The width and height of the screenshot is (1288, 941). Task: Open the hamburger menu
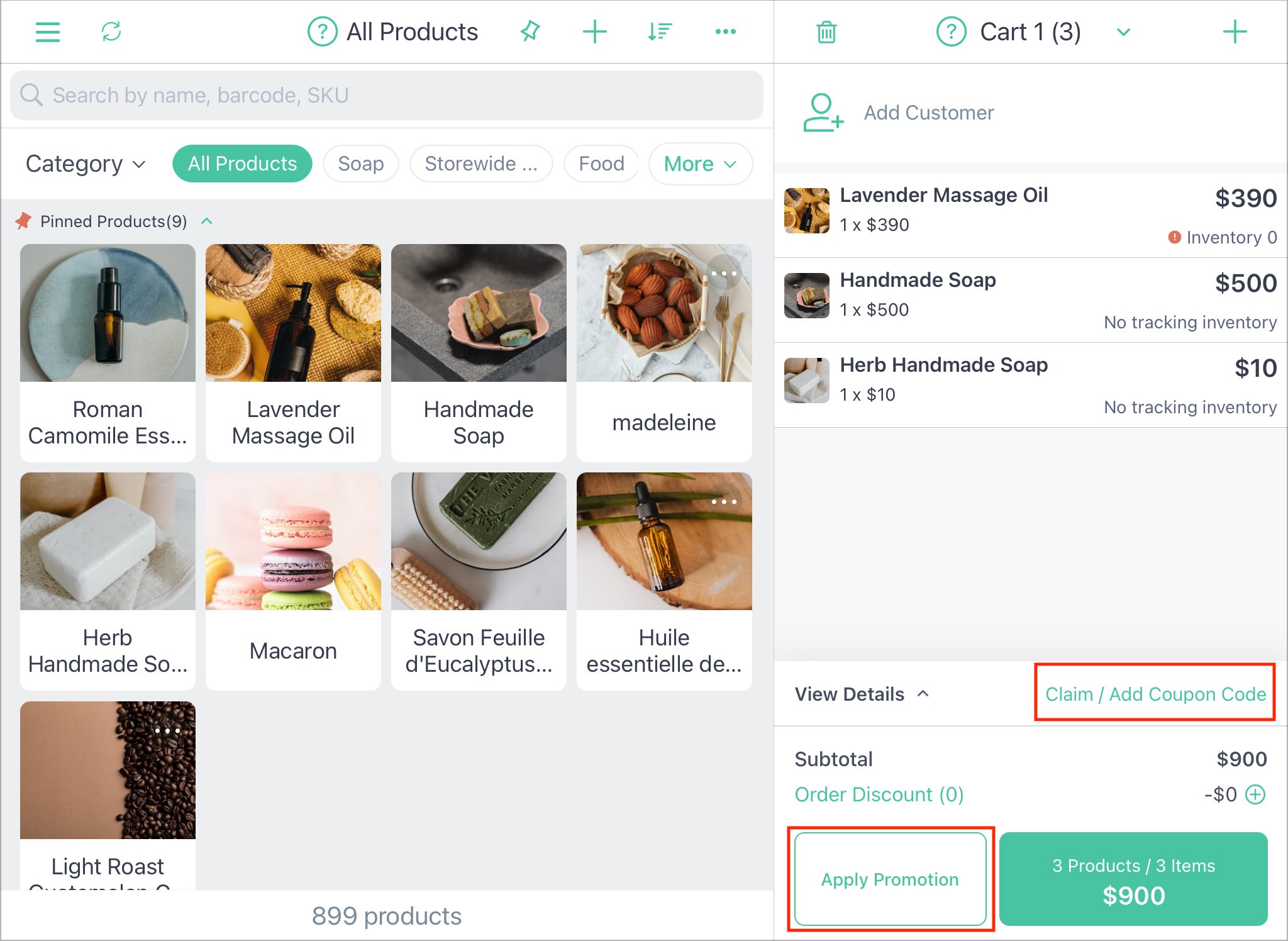48,32
